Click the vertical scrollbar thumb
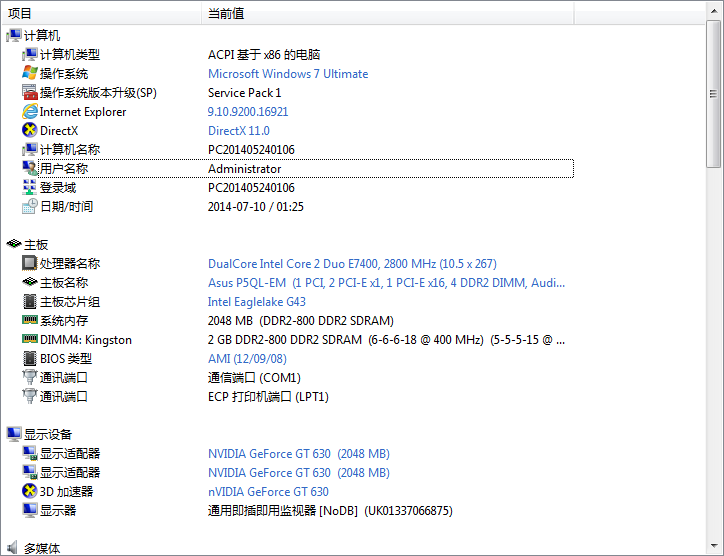Viewport: 724px width, 556px height. tap(713, 94)
